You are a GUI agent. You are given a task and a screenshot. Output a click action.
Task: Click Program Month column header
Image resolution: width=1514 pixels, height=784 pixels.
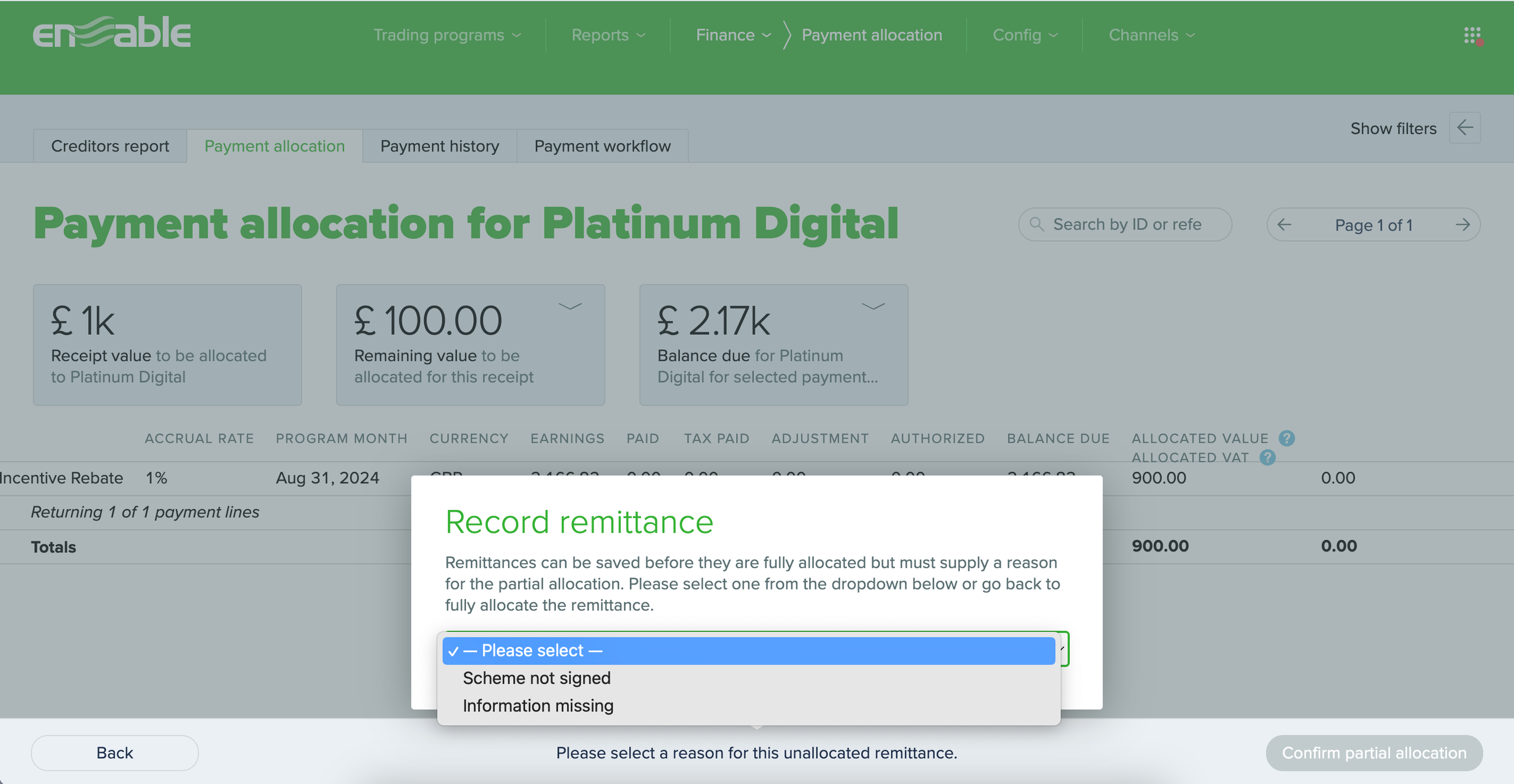tap(341, 439)
